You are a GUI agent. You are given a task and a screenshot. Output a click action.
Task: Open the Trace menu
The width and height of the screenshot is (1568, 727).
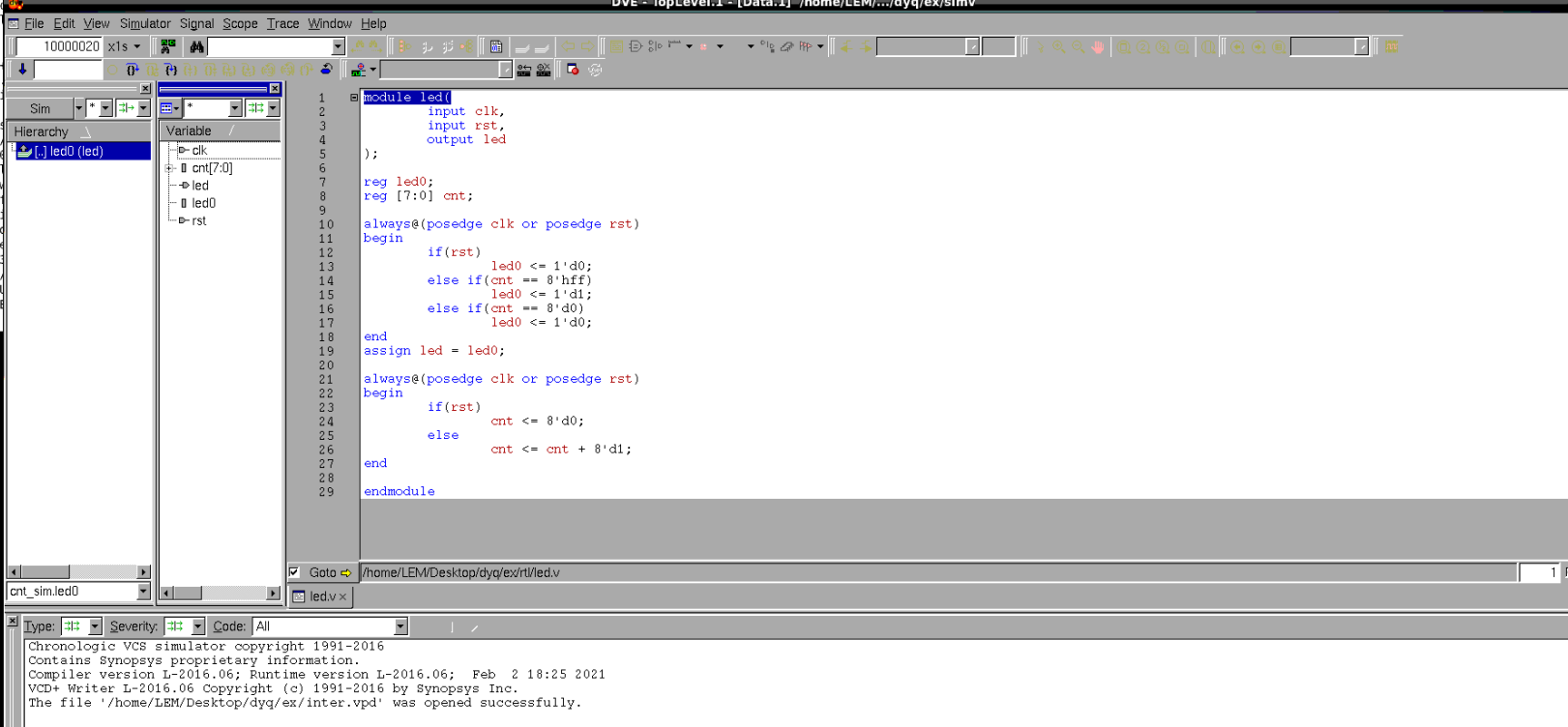click(282, 23)
